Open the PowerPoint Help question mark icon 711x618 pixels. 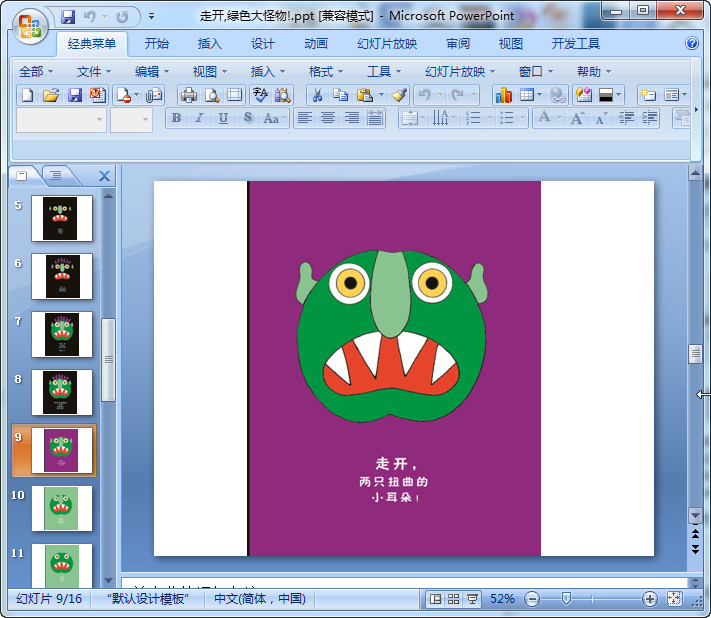(692, 44)
